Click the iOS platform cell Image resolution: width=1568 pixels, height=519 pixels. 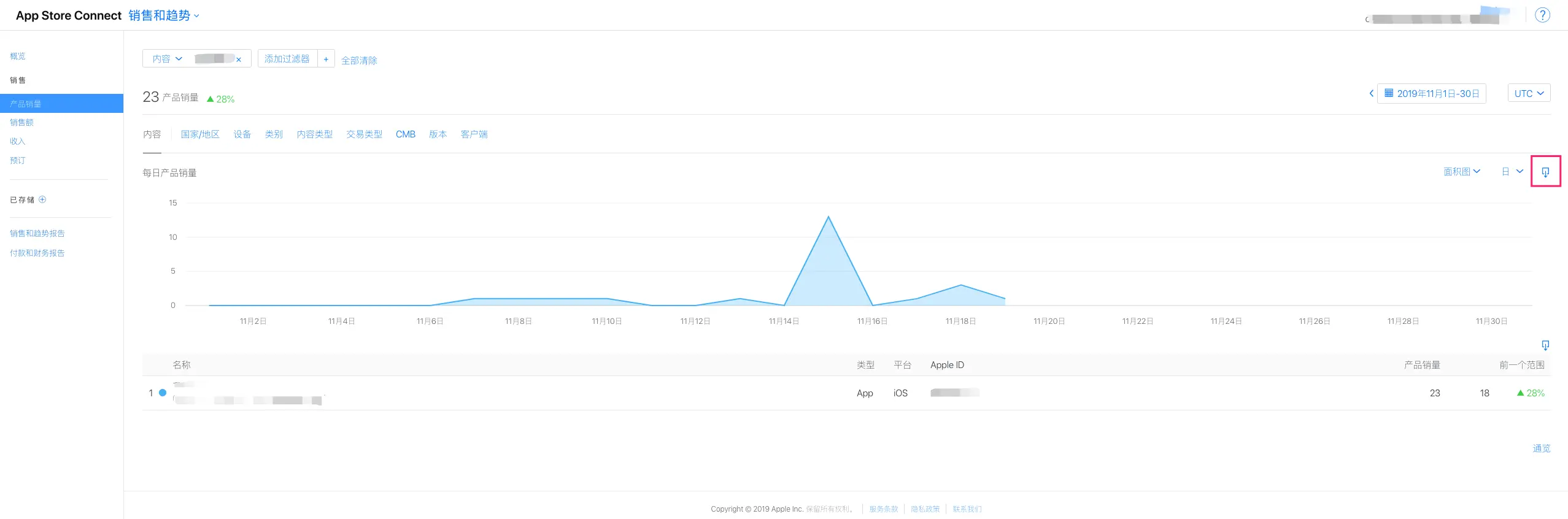[x=900, y=393]
